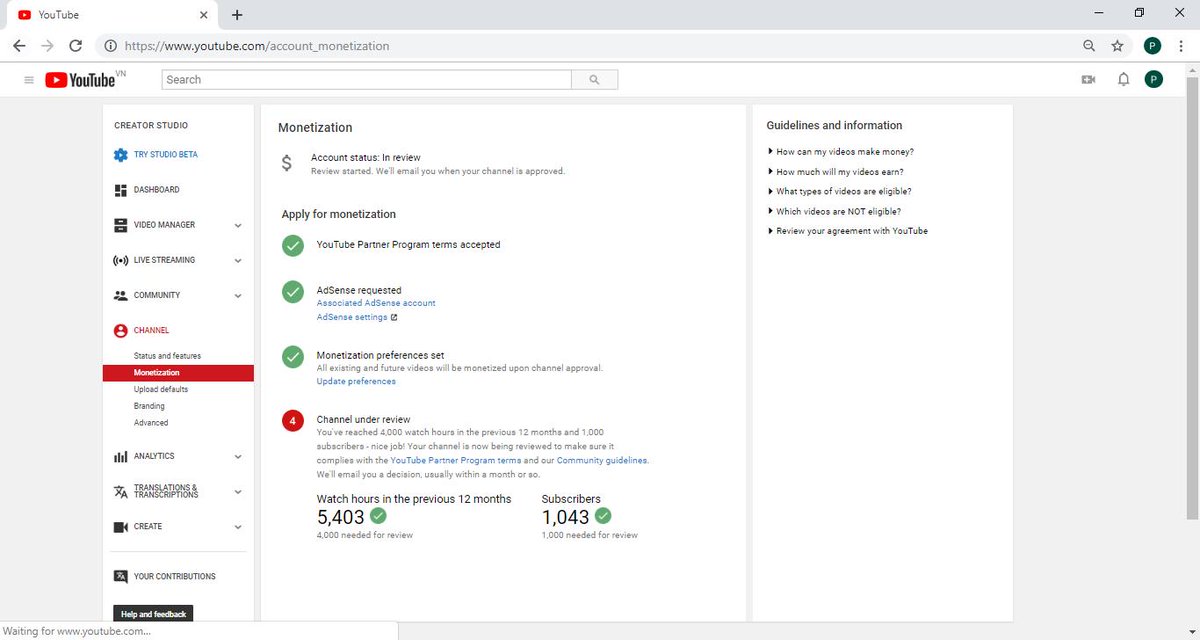
Task: Click the Analytics bar chart icon
Action: [x=121, y=456]
